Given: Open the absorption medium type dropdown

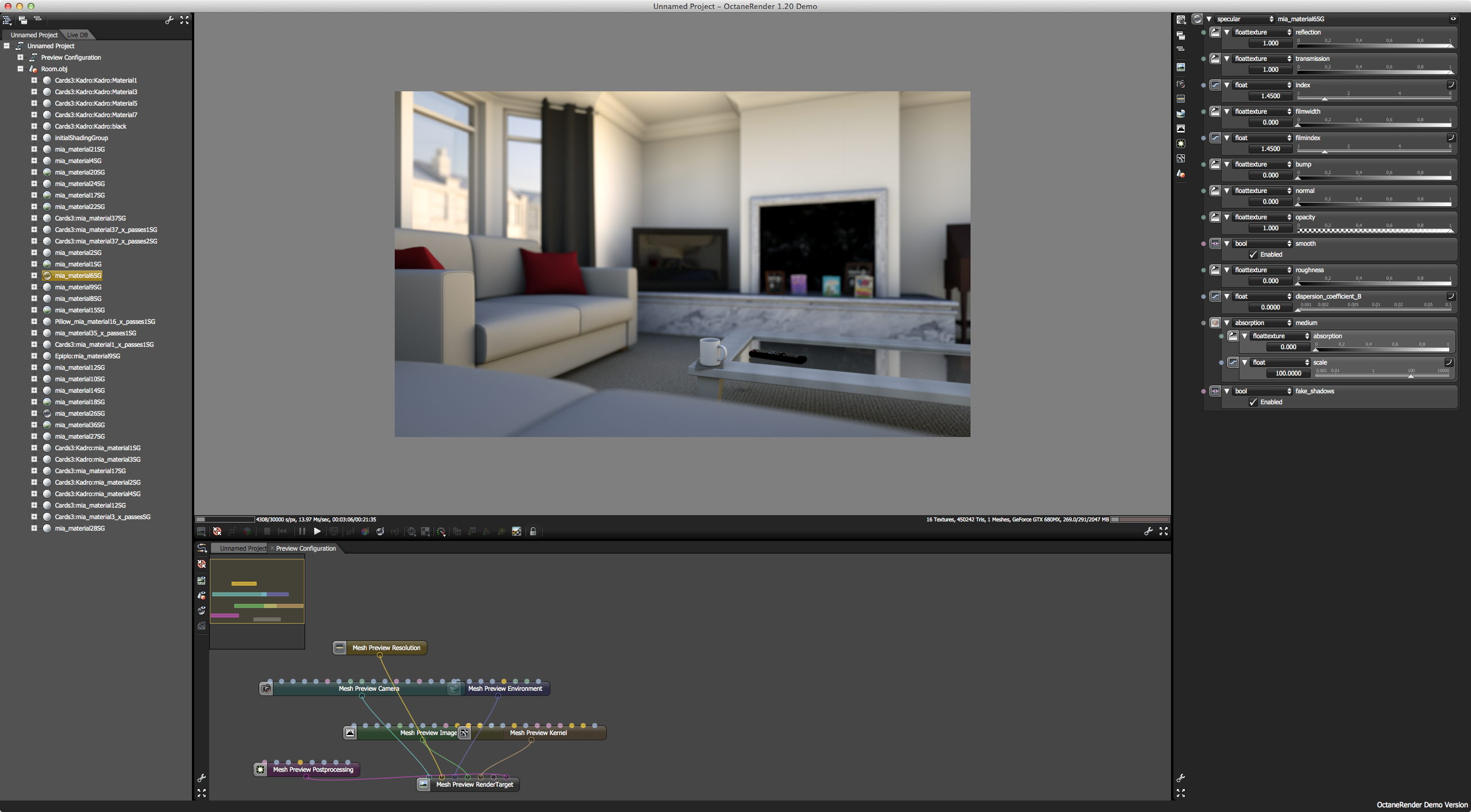Looking at the screenshot, I should (x=1262, y=323).
